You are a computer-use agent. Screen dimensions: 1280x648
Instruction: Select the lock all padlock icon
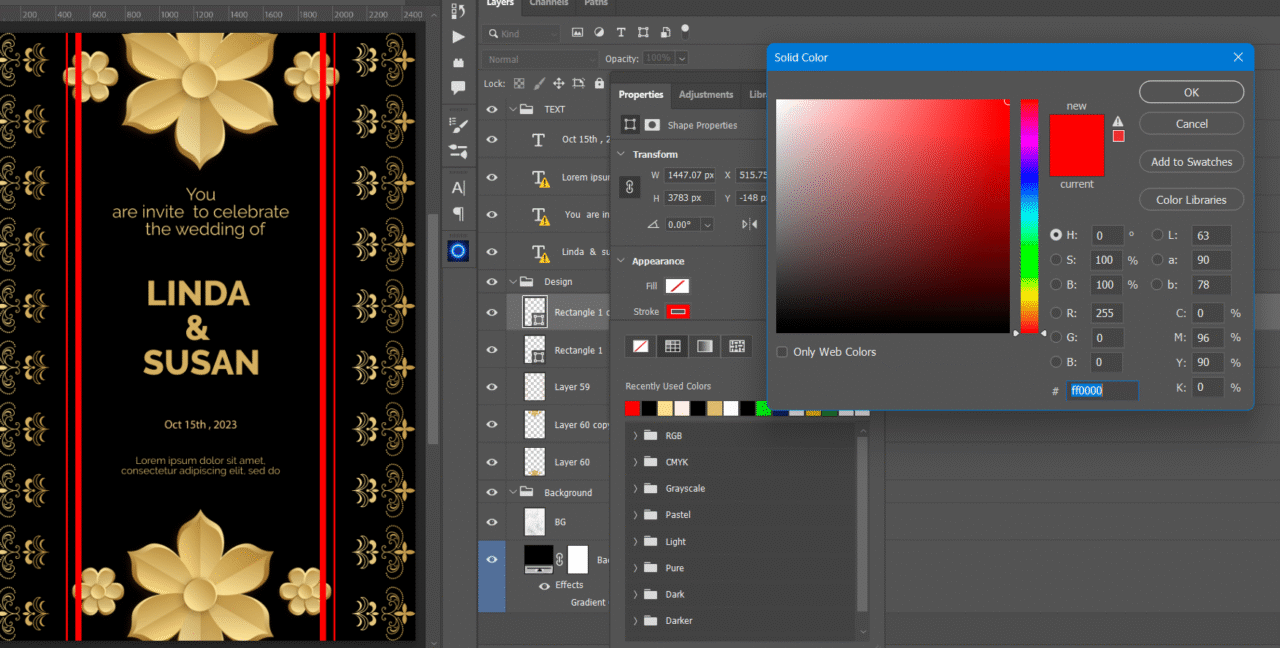tap(599, 84)
